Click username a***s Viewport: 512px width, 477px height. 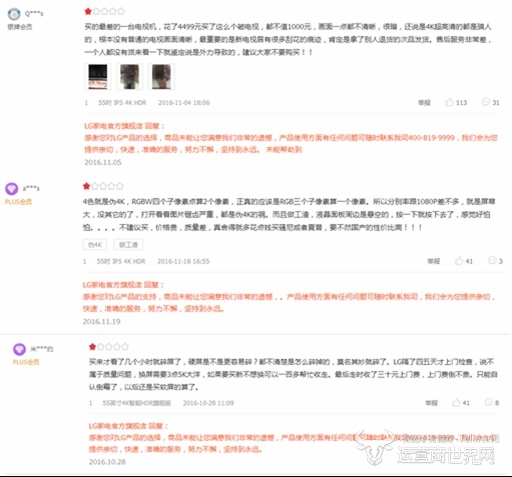pyautogui.click(x=31, y=188)
